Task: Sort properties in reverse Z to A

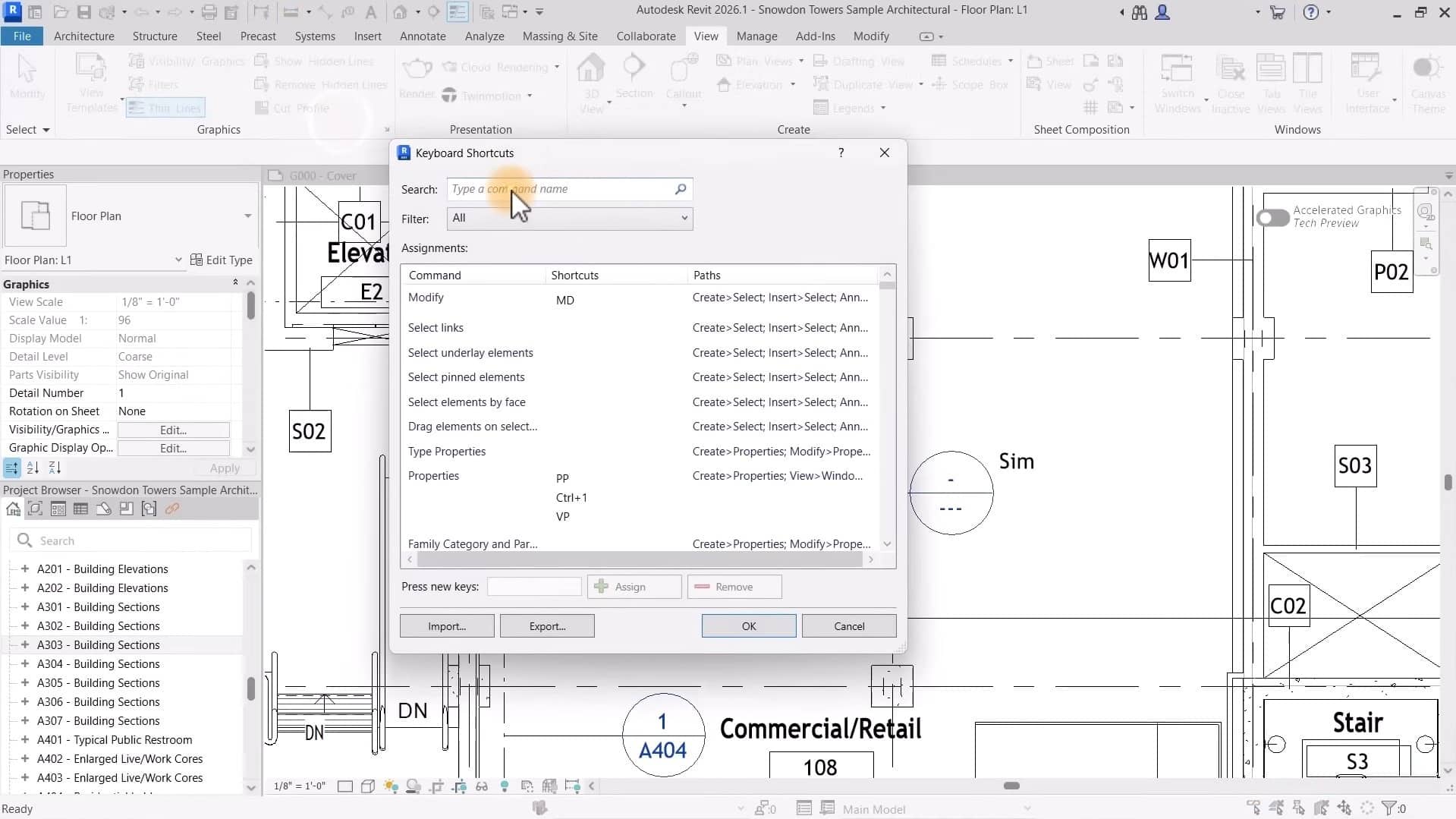Action: pos(55,468)
